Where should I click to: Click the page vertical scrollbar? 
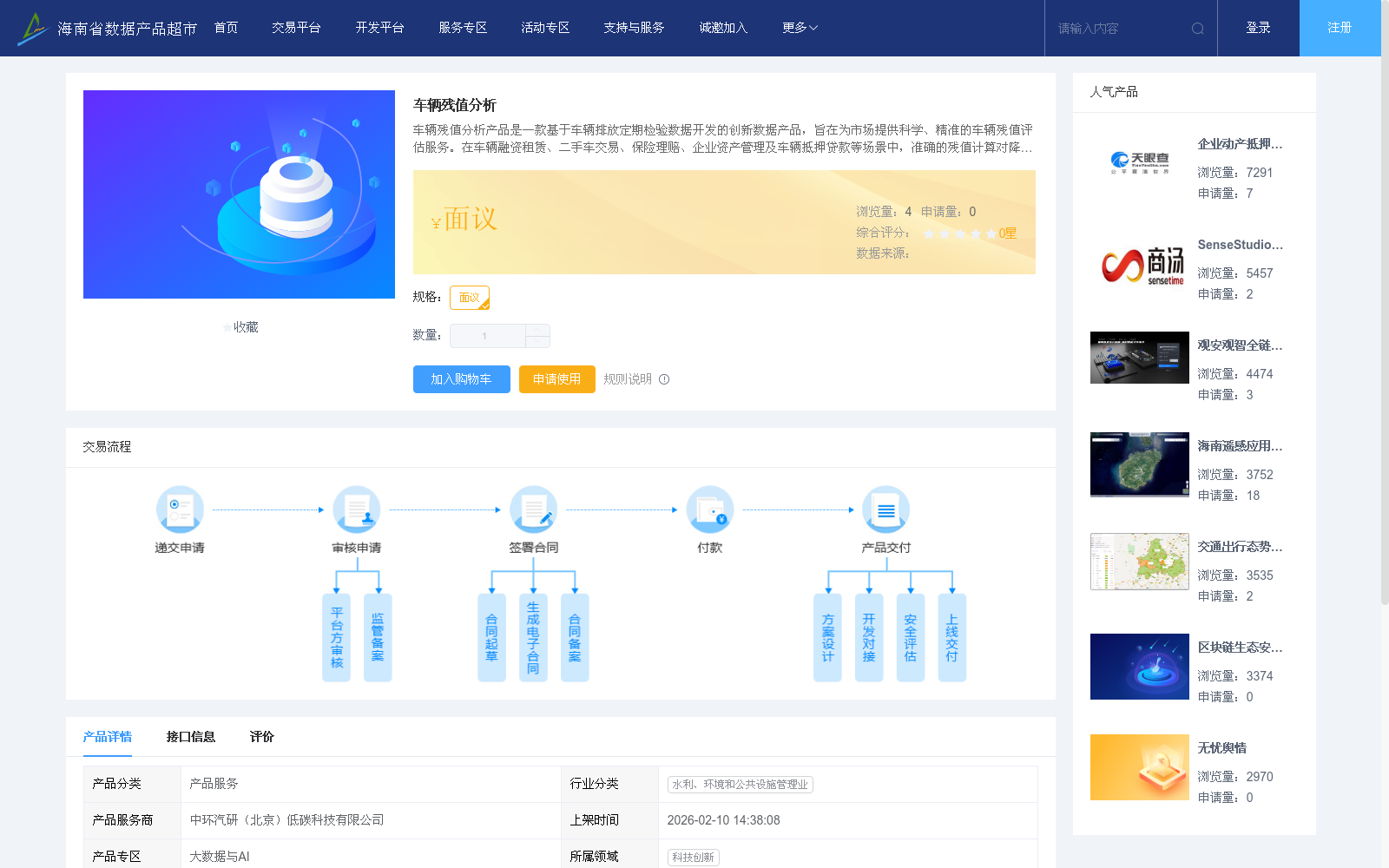1385,304
